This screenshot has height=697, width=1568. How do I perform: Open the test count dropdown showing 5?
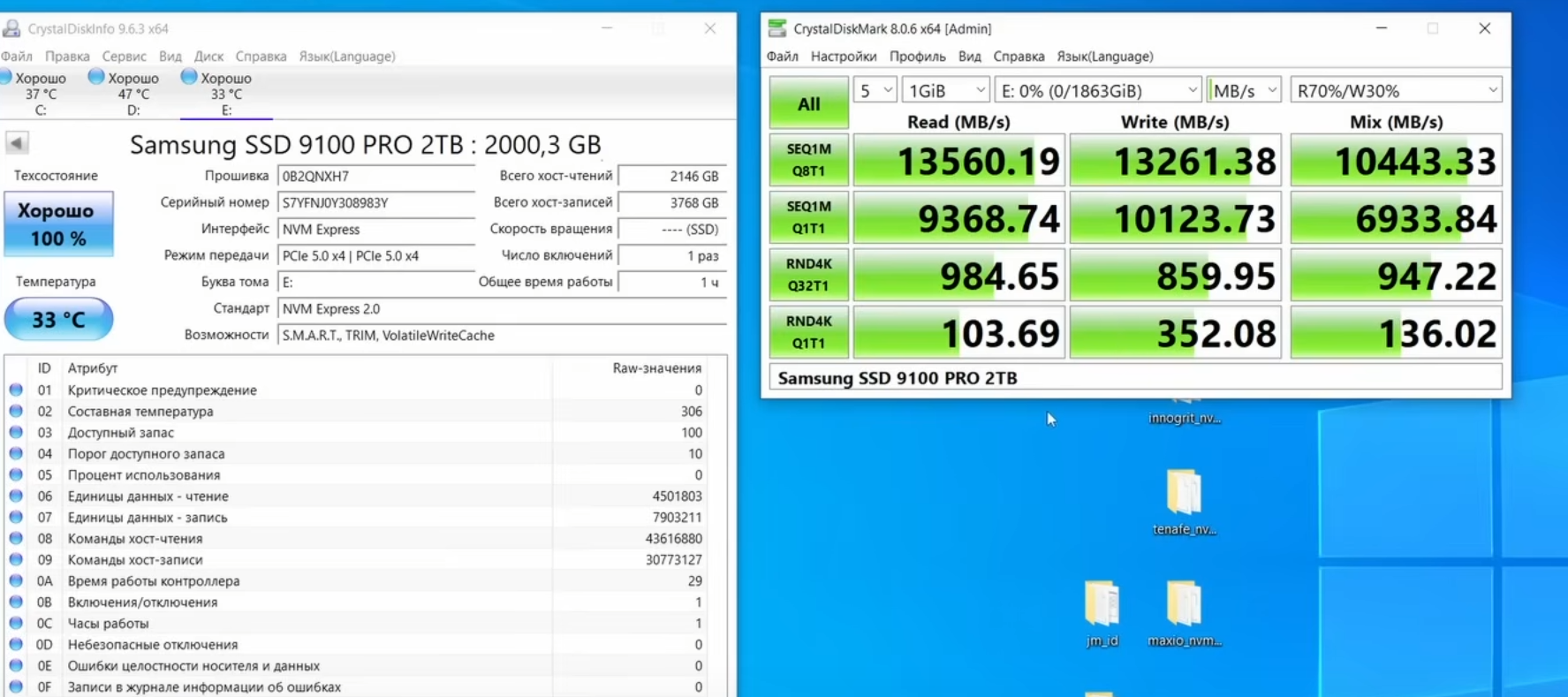pos(875,90)
